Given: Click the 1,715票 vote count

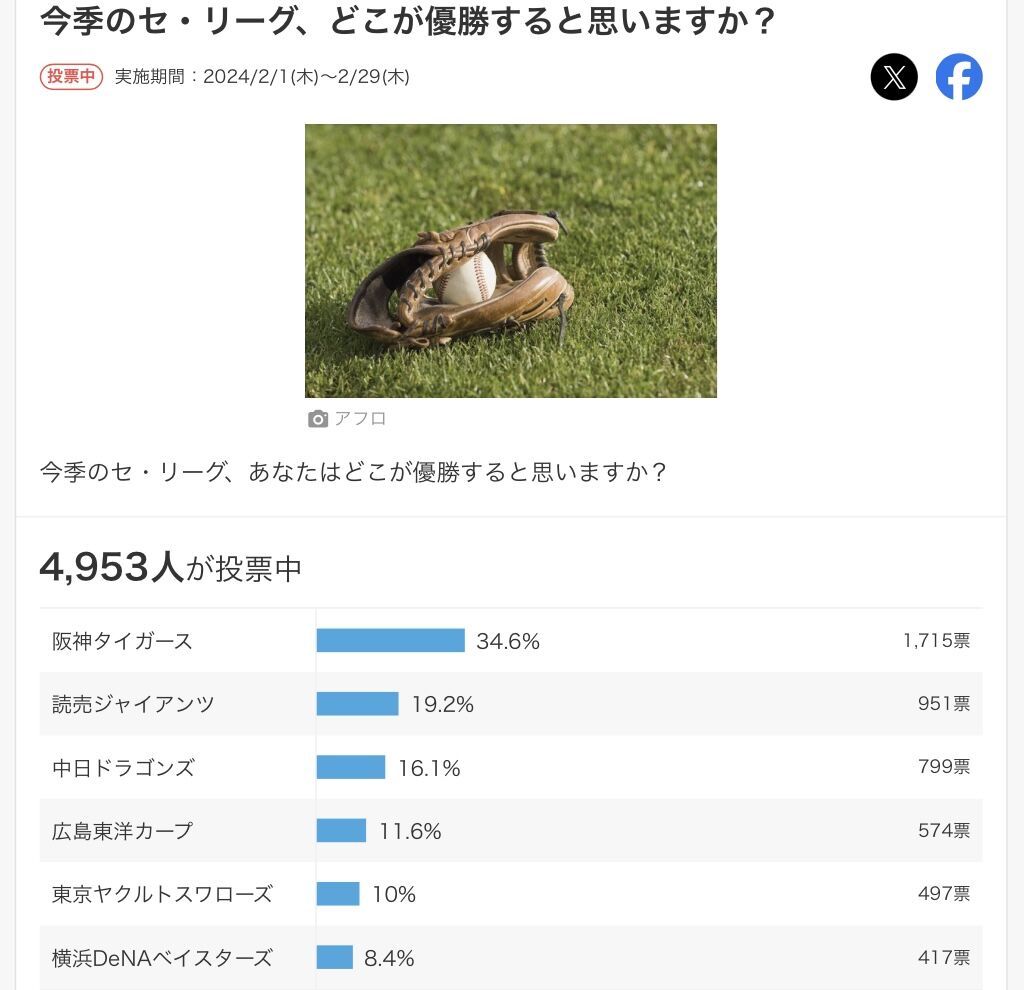Looking at the screenshot, I should [936, 641].
